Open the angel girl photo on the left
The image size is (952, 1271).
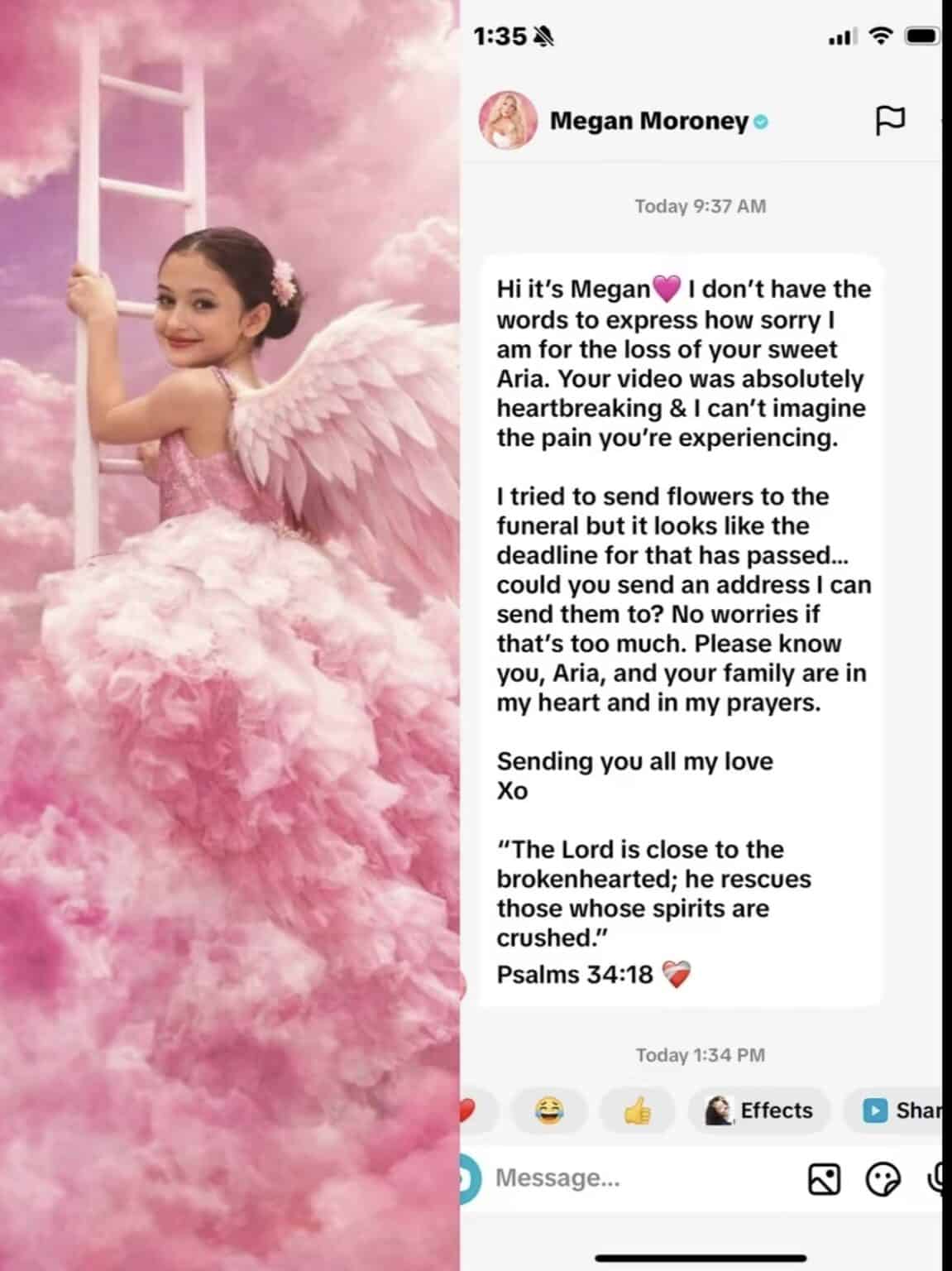pyautogui.click(x=230, y=635)
